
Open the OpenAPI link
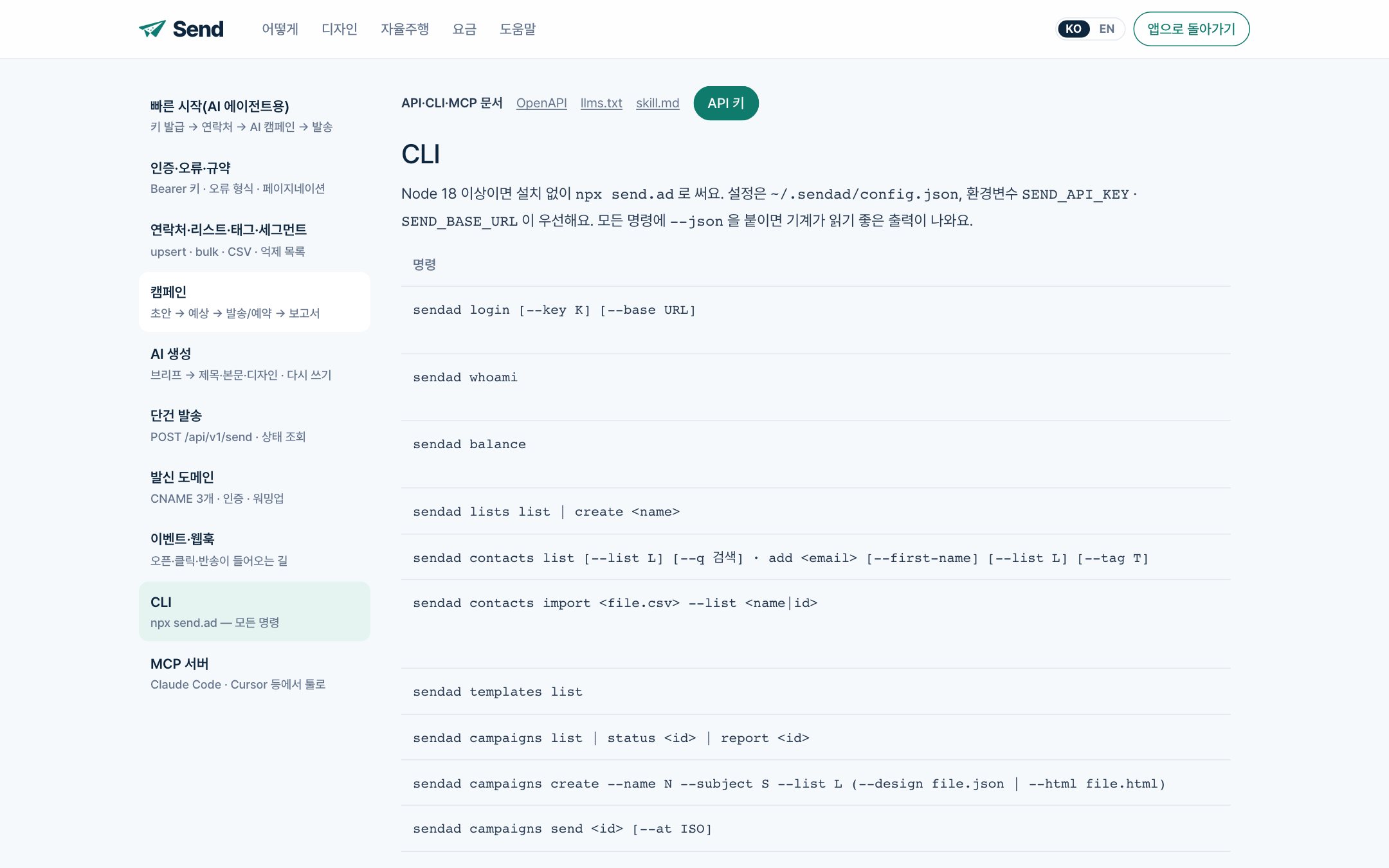point(541,103)
